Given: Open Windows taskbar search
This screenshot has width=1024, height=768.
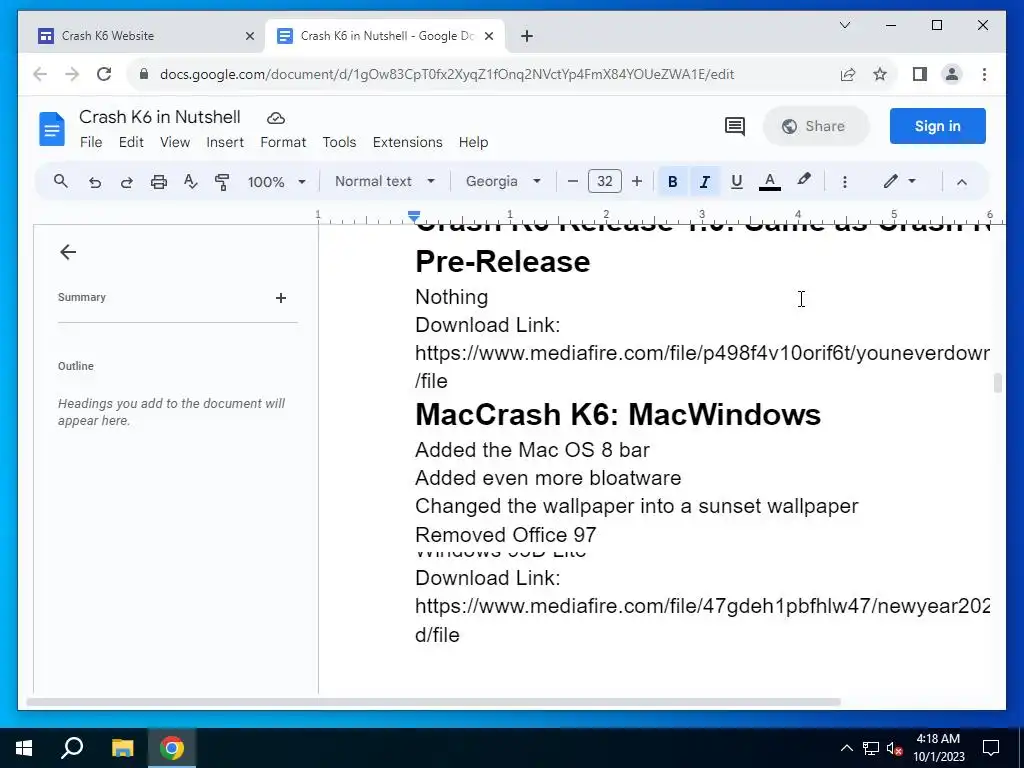Looking at the screenshot, I should tap(72, 748).
